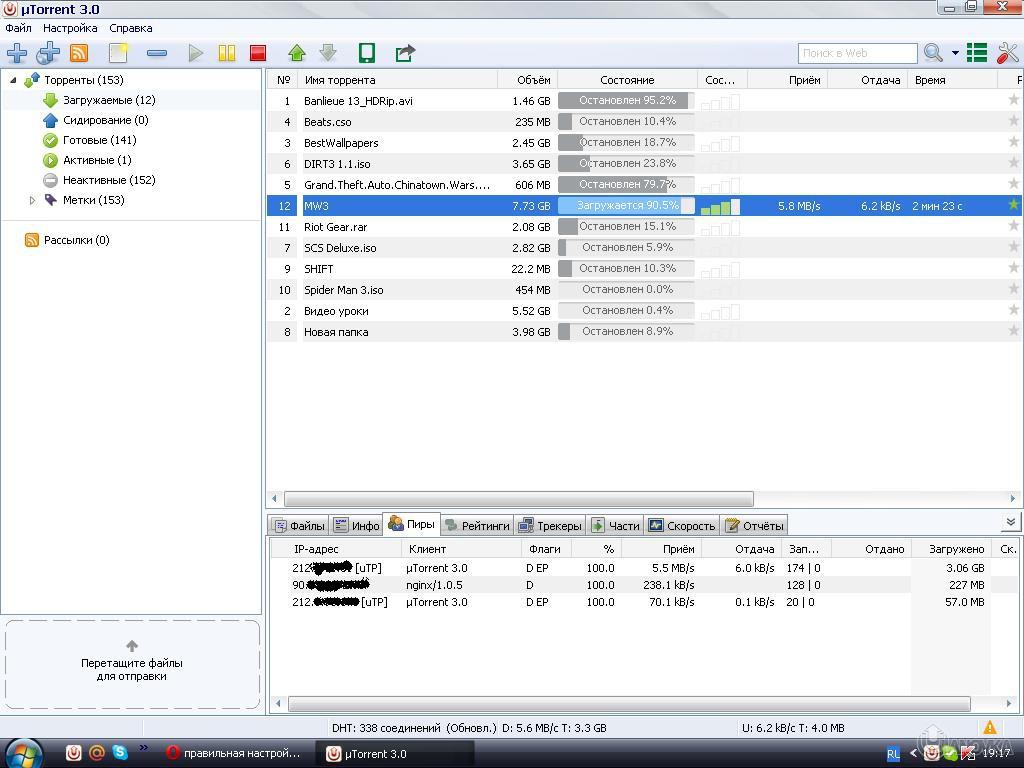Click the Web search input field

click(x=857, y=53)
